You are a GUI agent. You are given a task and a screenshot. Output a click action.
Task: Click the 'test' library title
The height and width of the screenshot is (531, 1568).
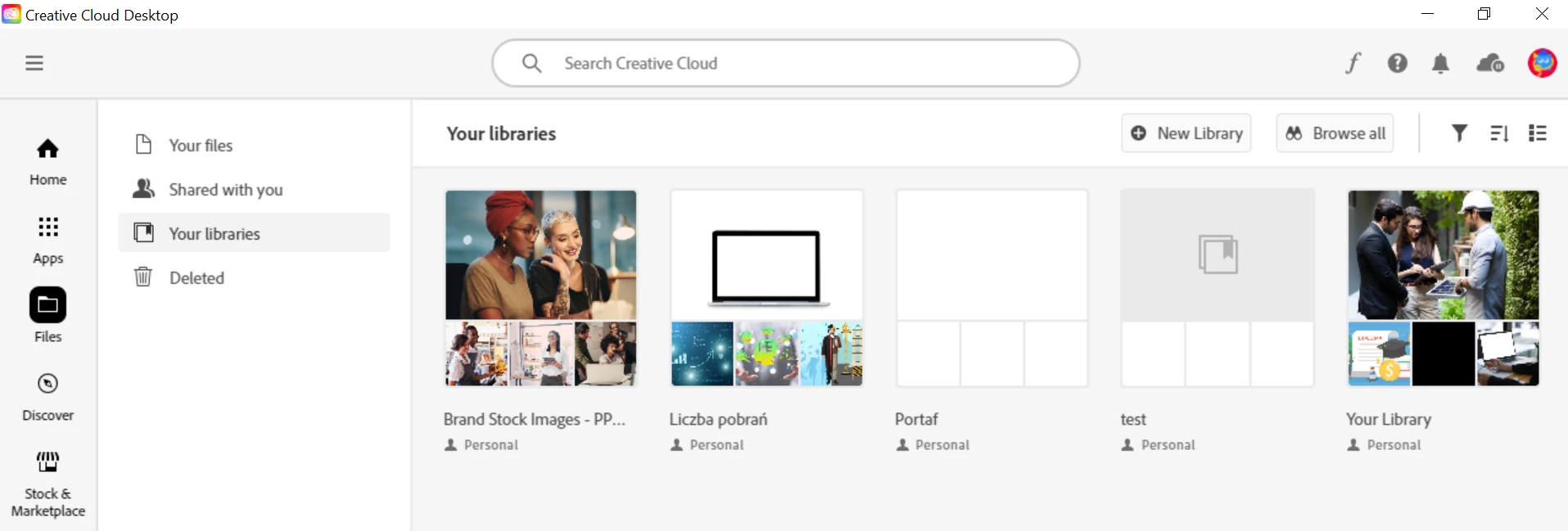(1133, 420)
